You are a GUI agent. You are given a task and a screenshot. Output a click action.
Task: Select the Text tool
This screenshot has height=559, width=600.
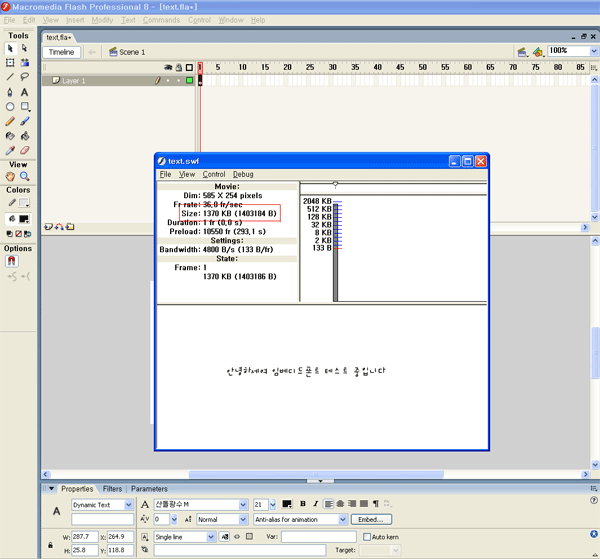pyautogui.click(x=24, y=92)
